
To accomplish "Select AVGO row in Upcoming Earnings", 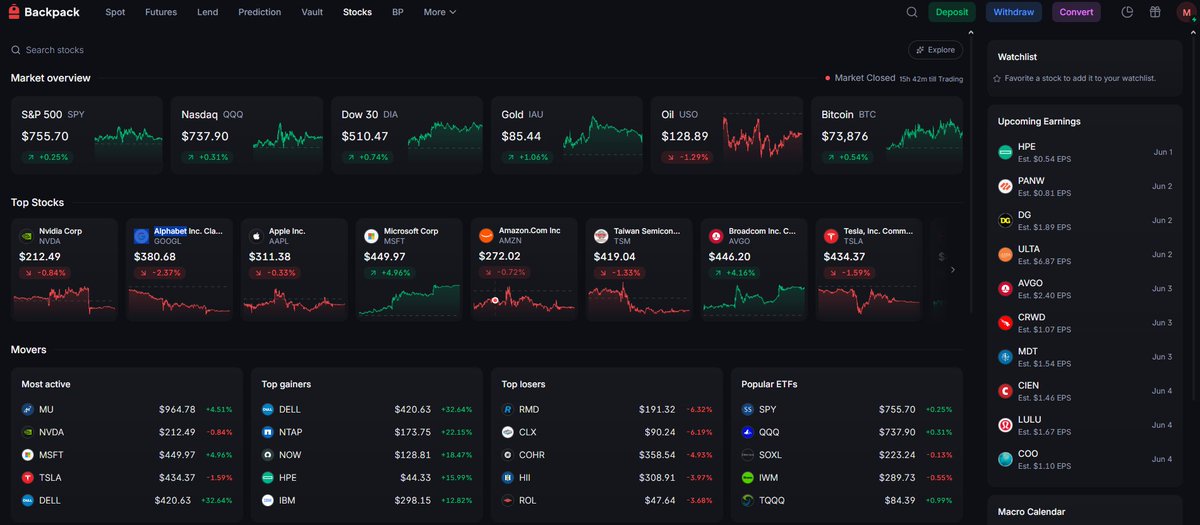I will (1085, 288).
